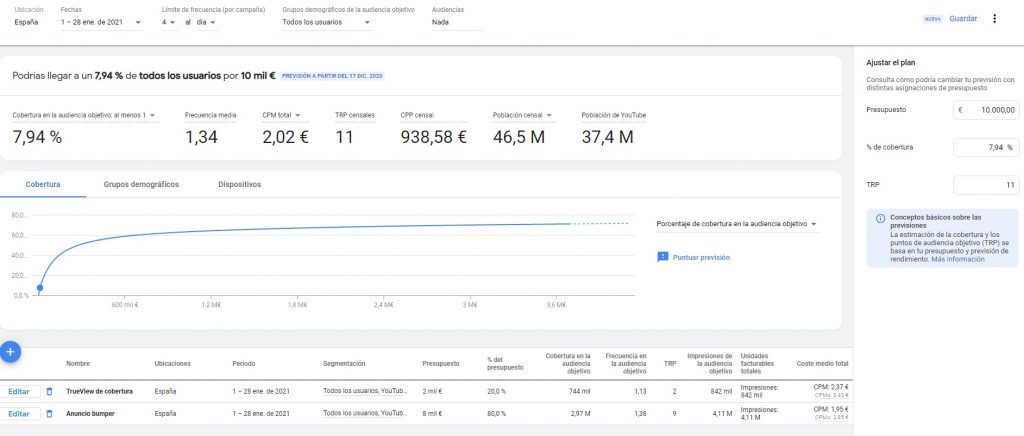Open the frequency period dropdown showing día
This screenshot has width=1024, height=436.
206,22
